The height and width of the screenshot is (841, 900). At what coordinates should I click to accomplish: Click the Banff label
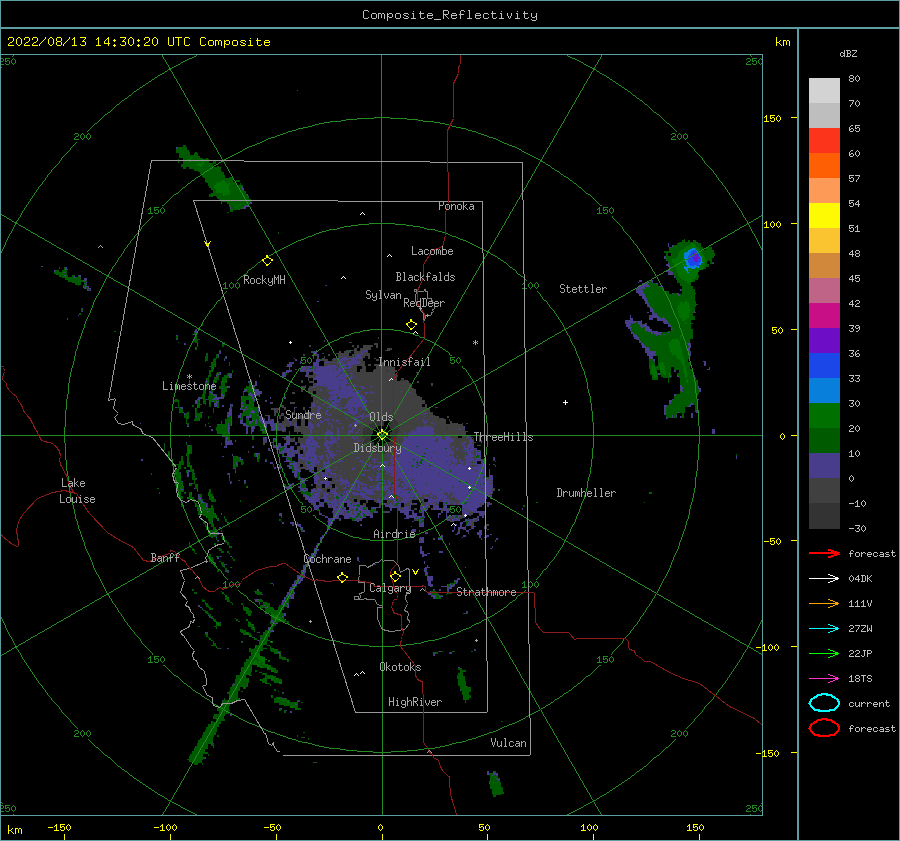(x=165, y=557)
